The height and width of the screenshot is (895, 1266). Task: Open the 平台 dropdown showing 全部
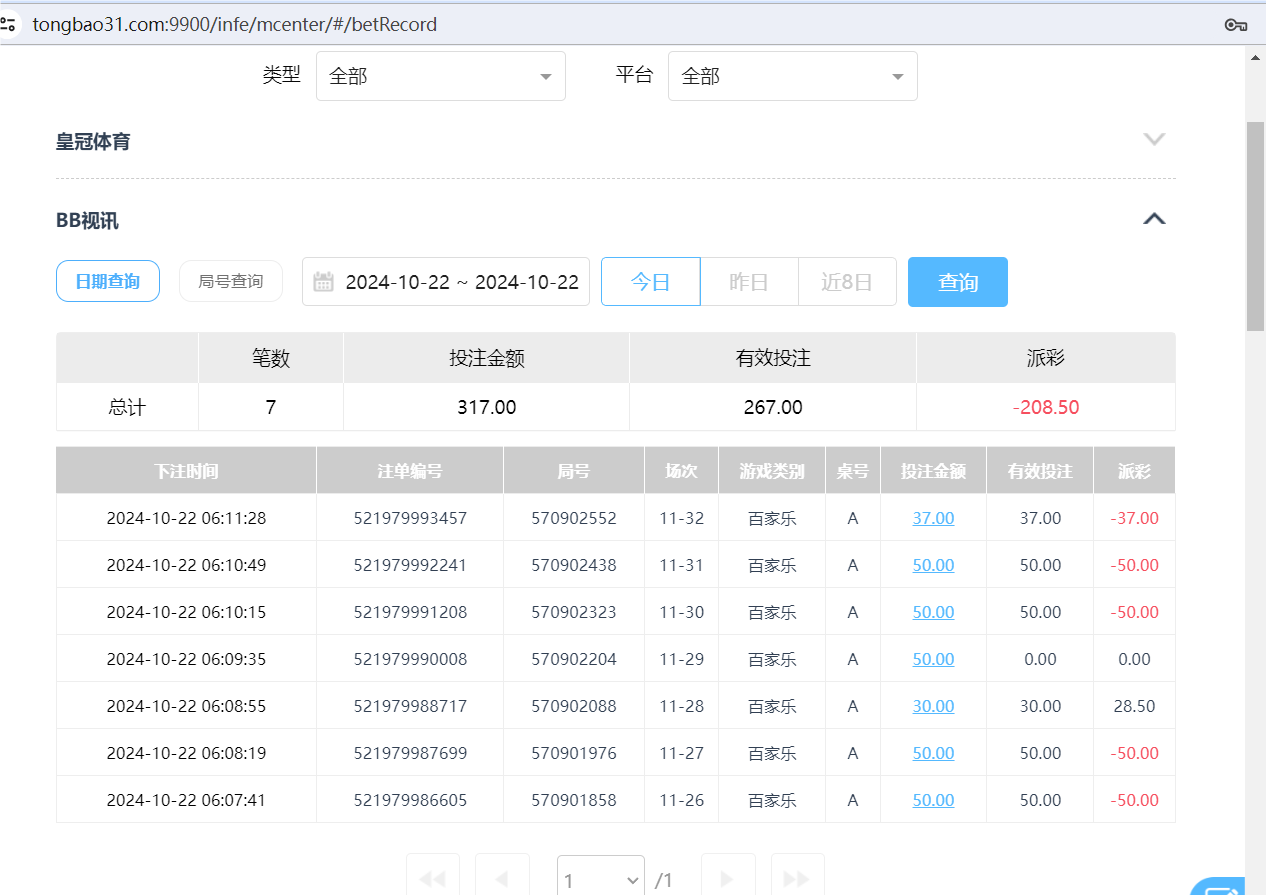point(792,75)
